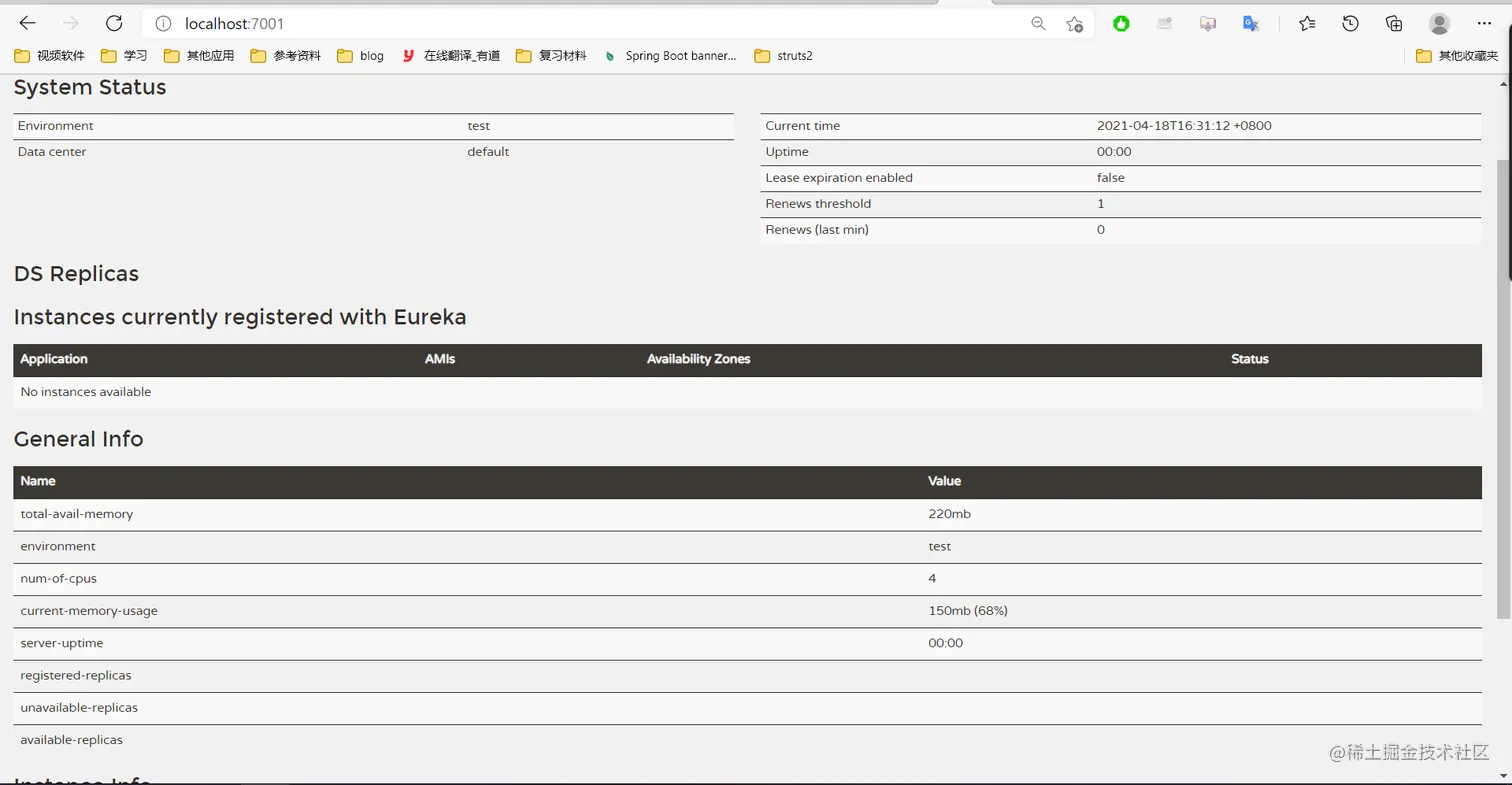Select the 2021-04-18T16:31:12 +0800 time value
The height and width of the screenshot is (785, 1512).
pos(1184,126)
